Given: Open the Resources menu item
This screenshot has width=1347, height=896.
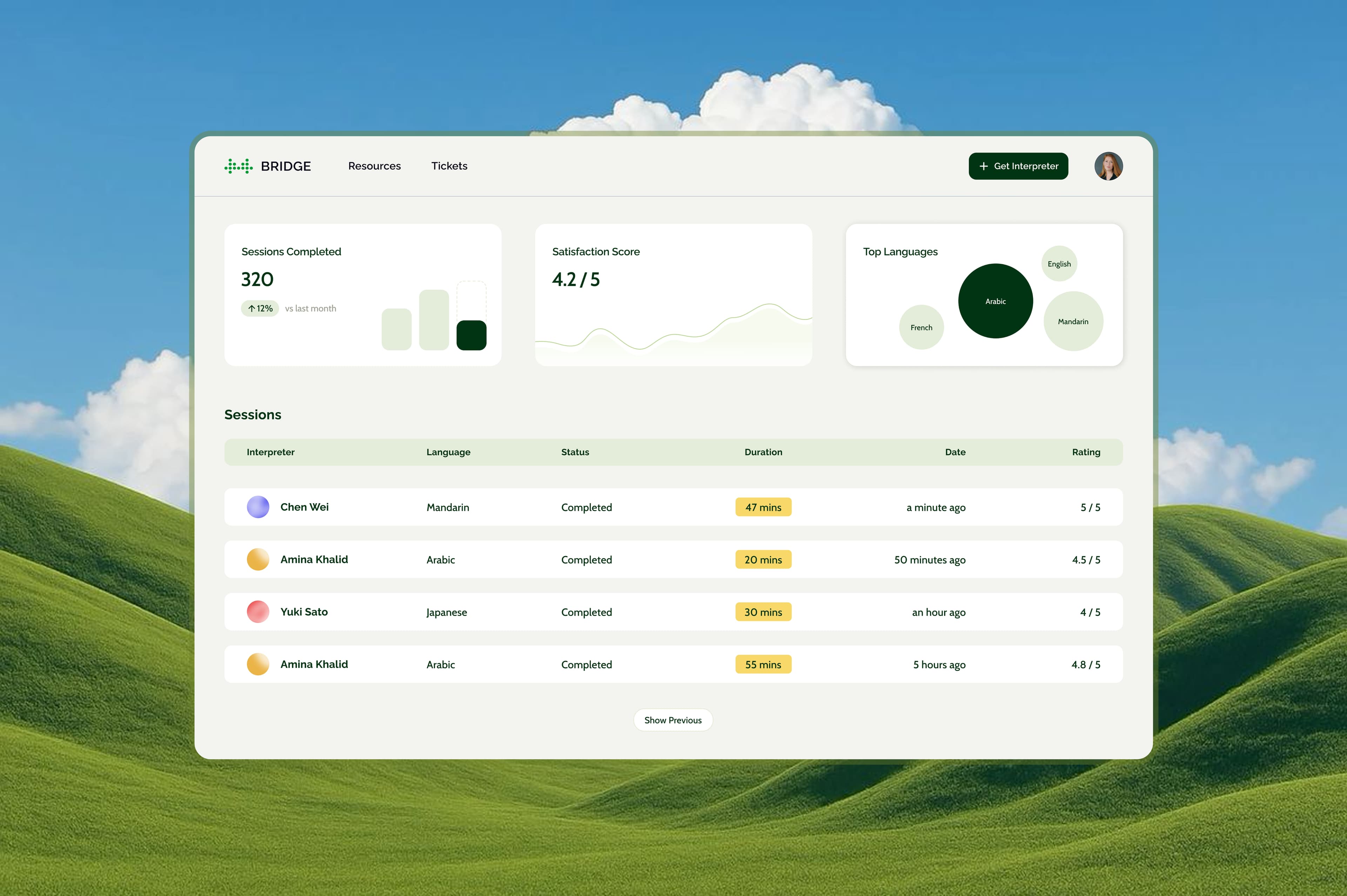Looking at the screenshot, I should click(x=374, y=166).
